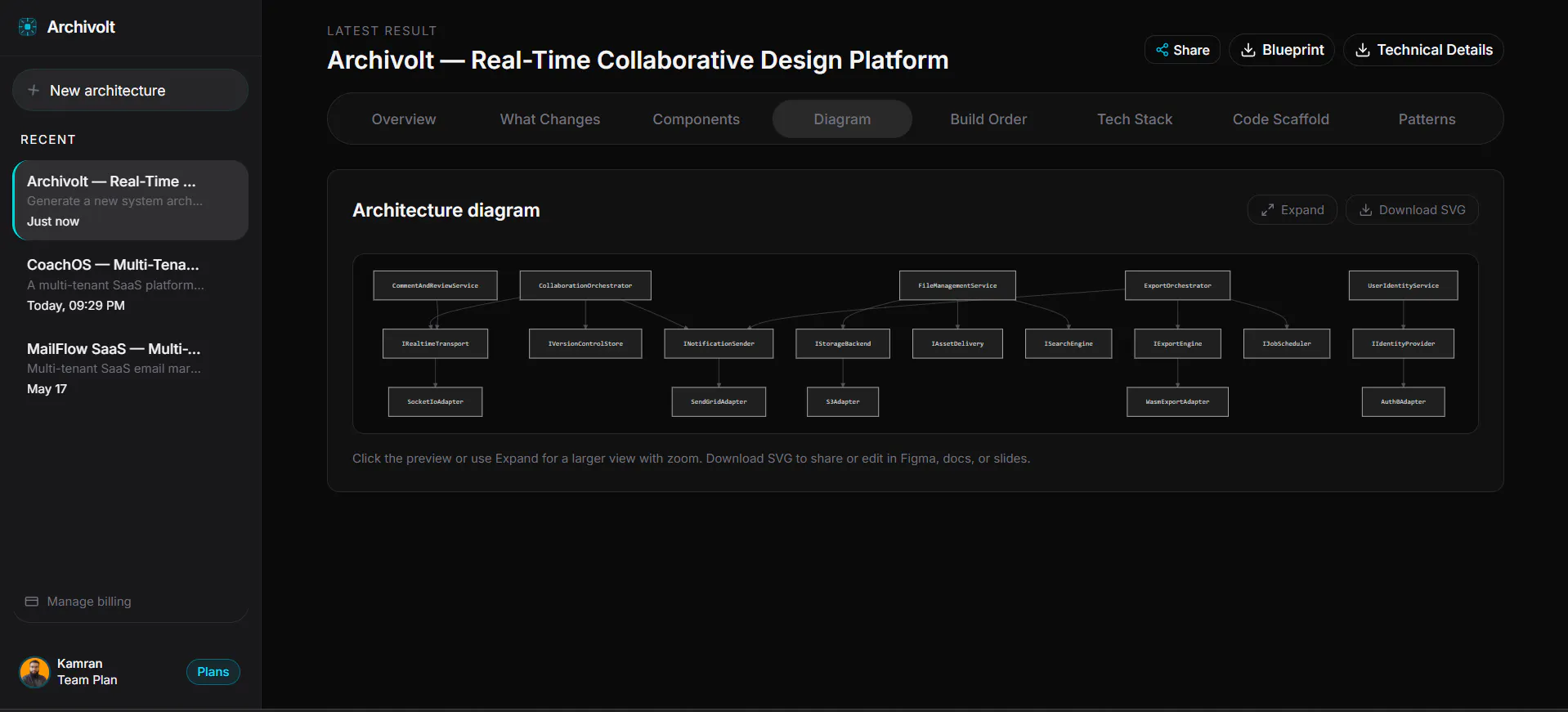Switch to the Tech Stack tab

click(1135, 119)
